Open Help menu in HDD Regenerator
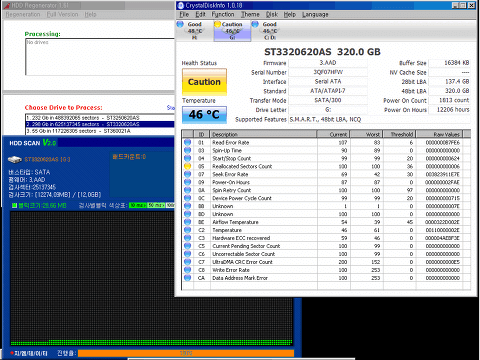The width and height of the screenshot is (480, 360). coord(90,14)
